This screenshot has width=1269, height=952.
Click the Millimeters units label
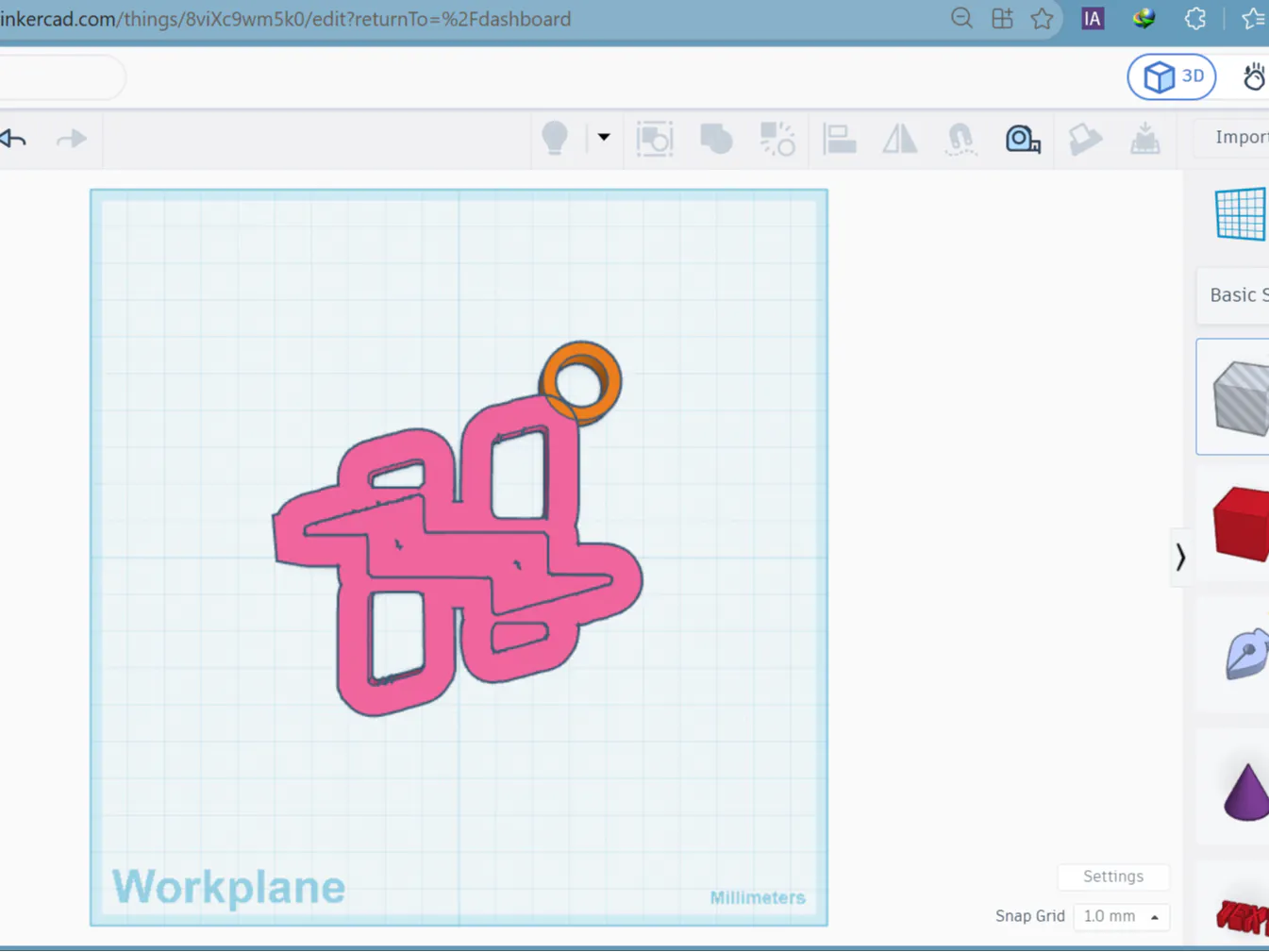pyautogui.click(x=758, y=898)
